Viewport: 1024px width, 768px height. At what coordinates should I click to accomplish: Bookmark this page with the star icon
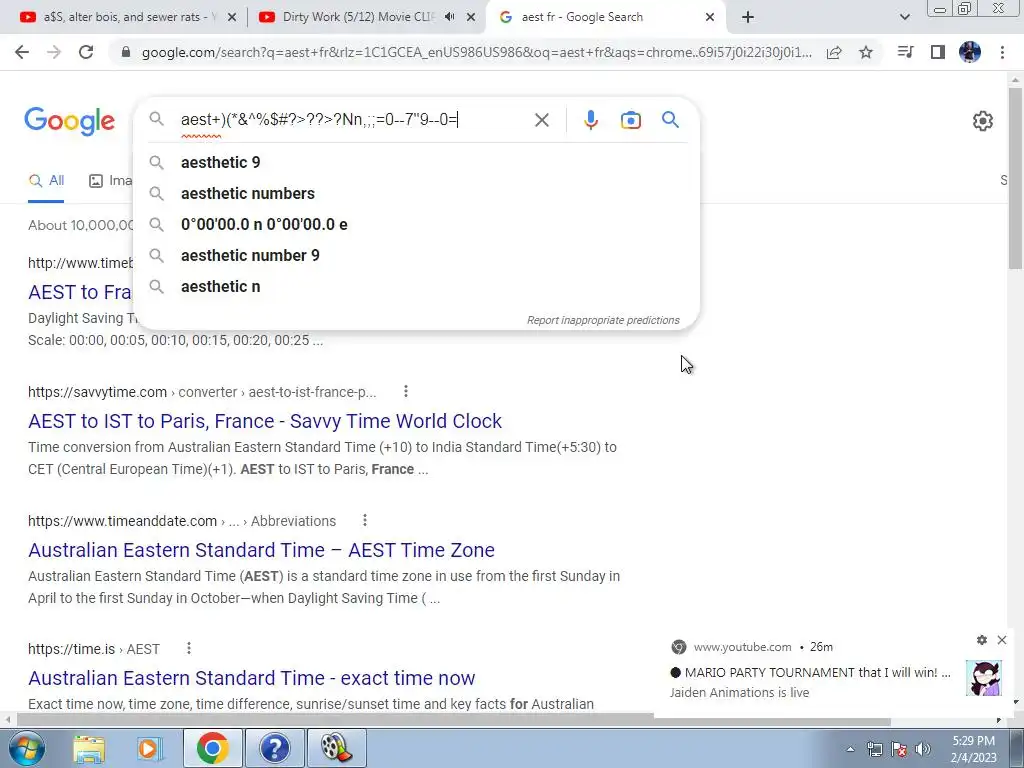click(x=866, y=52)
